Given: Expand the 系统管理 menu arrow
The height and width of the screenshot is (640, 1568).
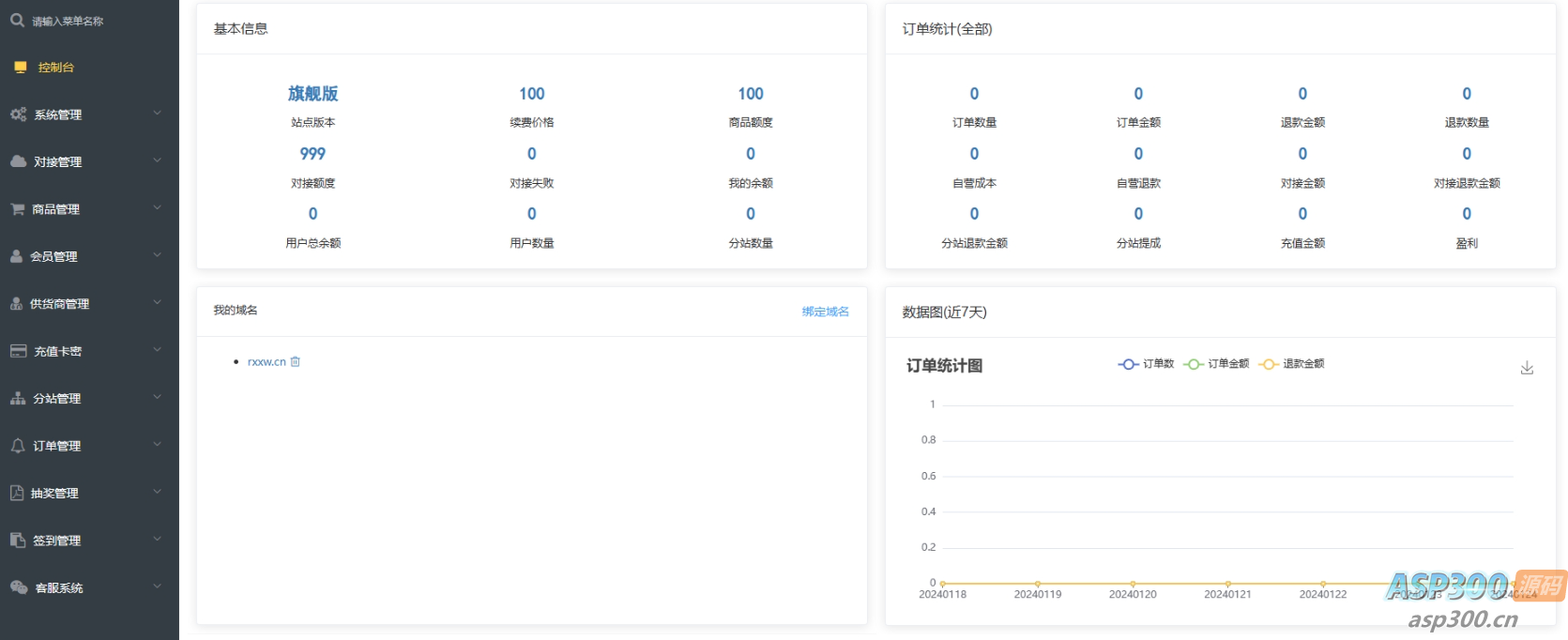Looking at the screenshot, I should pyautogui.click(x=157, y=114).
